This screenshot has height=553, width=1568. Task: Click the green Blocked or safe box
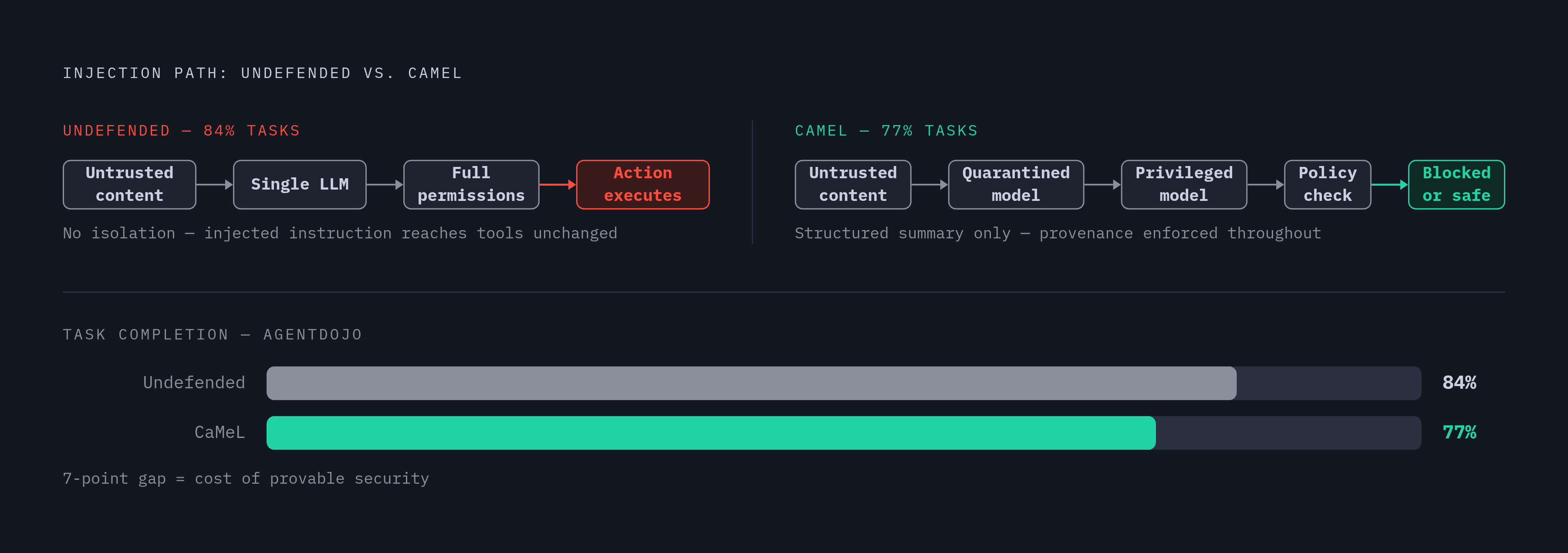pos(1456,184)
